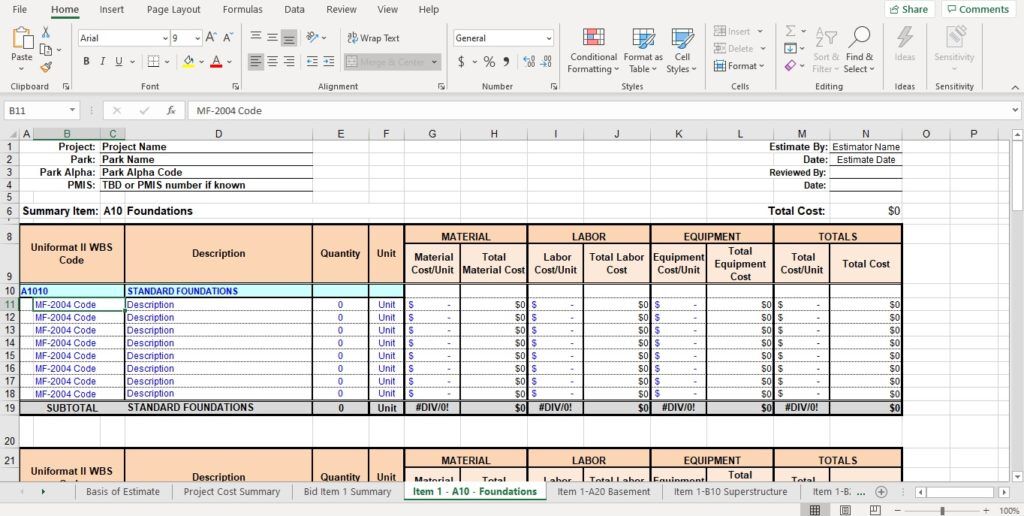Open the Comments button

[x=977, y=9]
